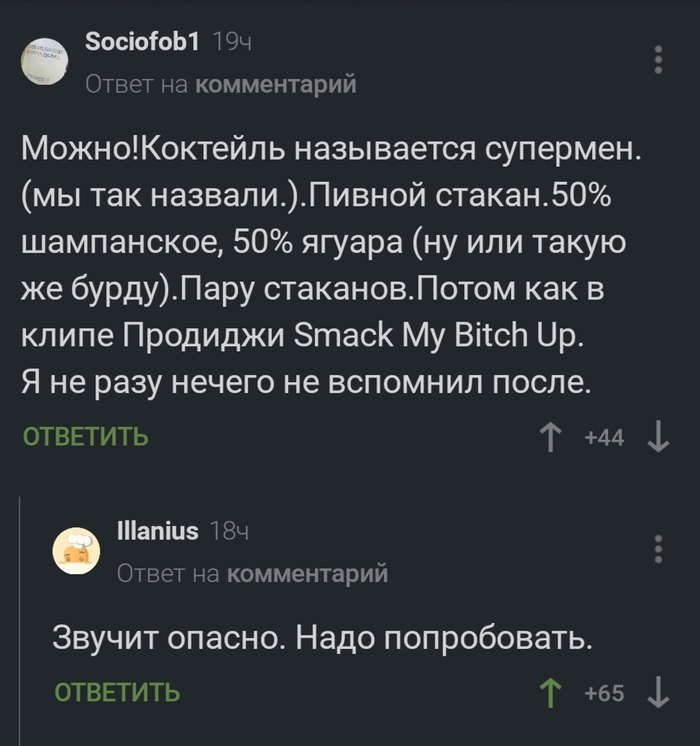
Task: Open 'Ответ на комментарий' link under Illanius
Action: [x=252, y=573]
